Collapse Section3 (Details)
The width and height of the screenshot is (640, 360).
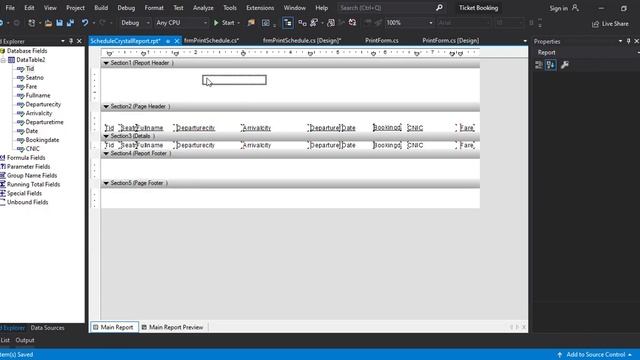click(x=106, y=136)
